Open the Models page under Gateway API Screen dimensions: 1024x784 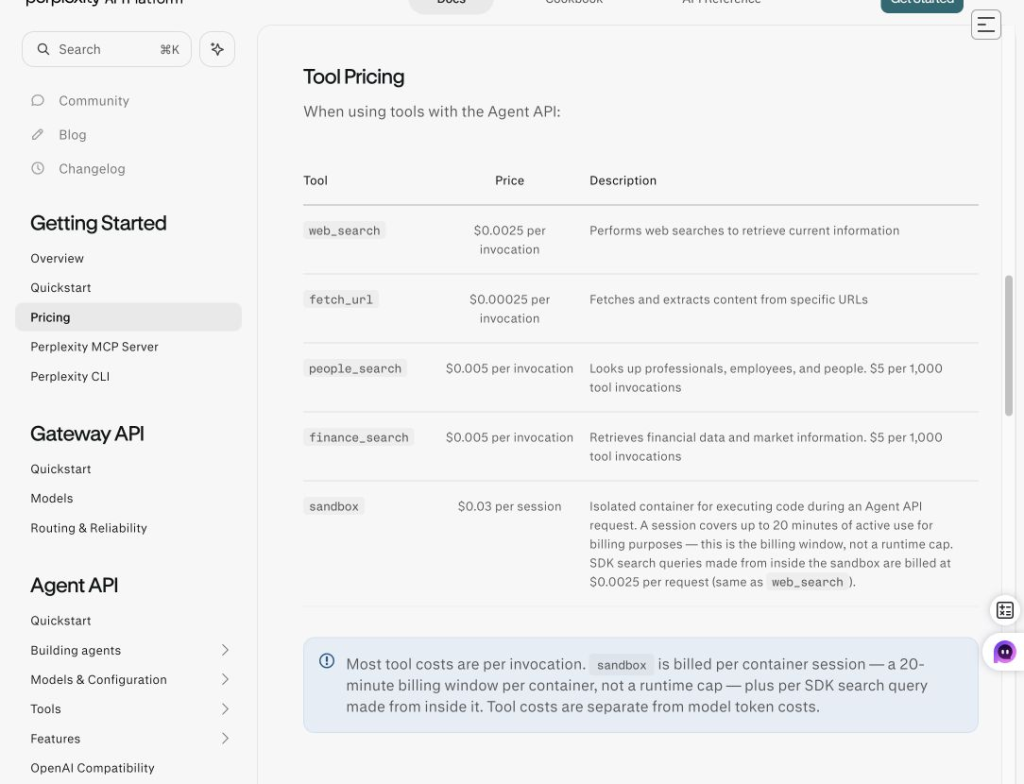click(52, 498)
